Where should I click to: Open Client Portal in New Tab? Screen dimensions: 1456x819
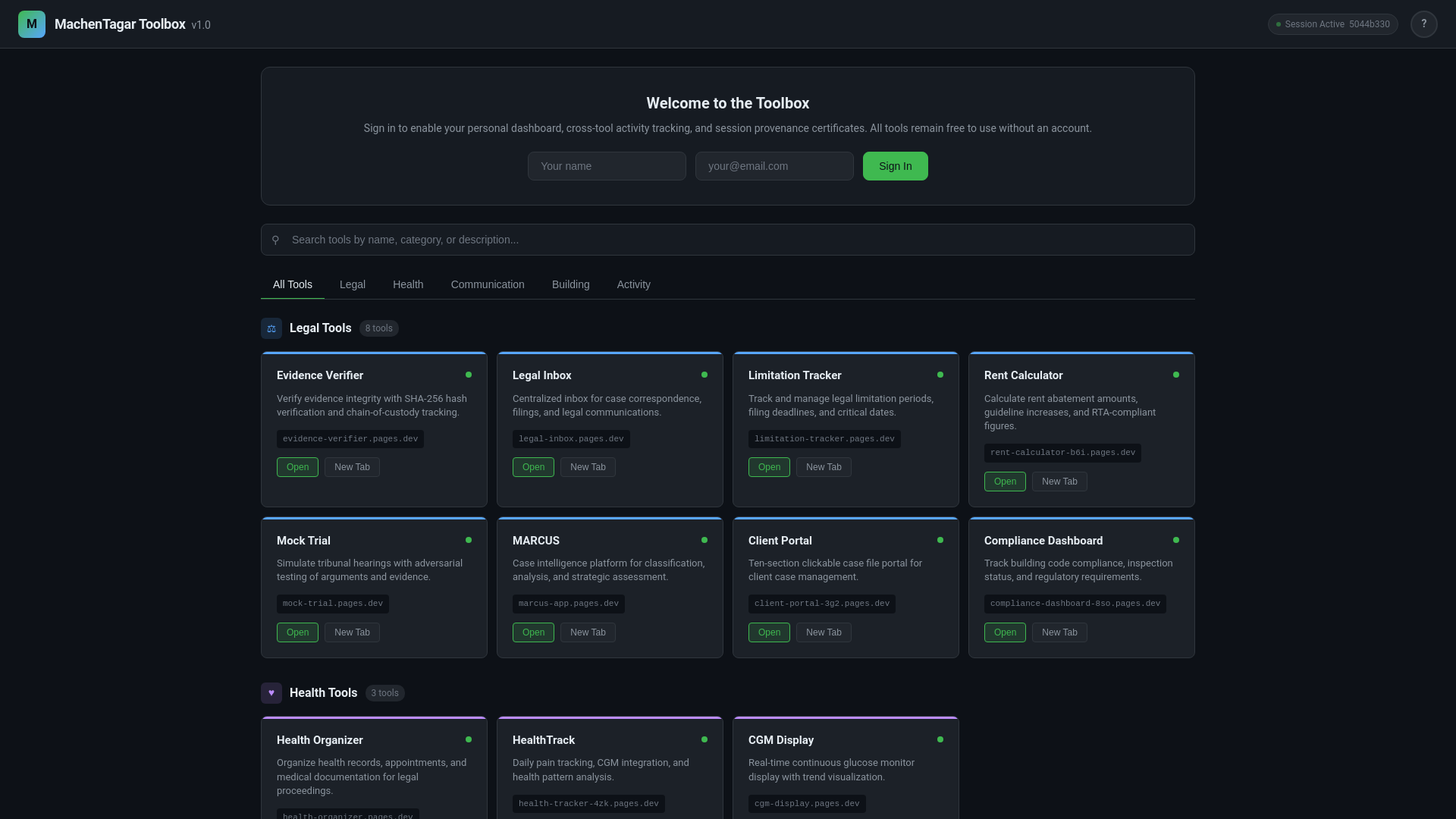tap(824, 632)
